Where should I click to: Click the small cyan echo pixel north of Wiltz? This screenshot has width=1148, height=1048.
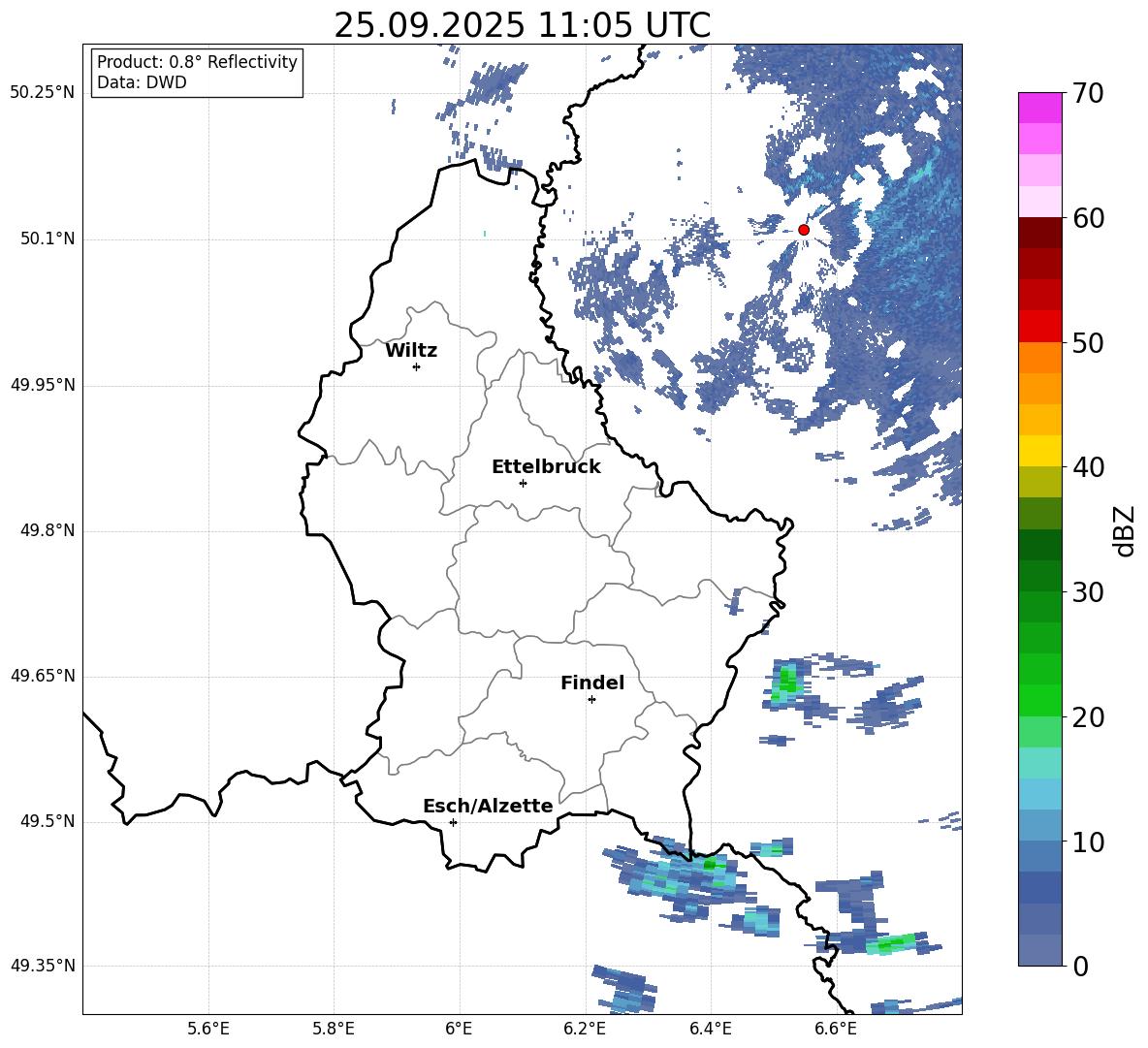[x=485, y=234]
